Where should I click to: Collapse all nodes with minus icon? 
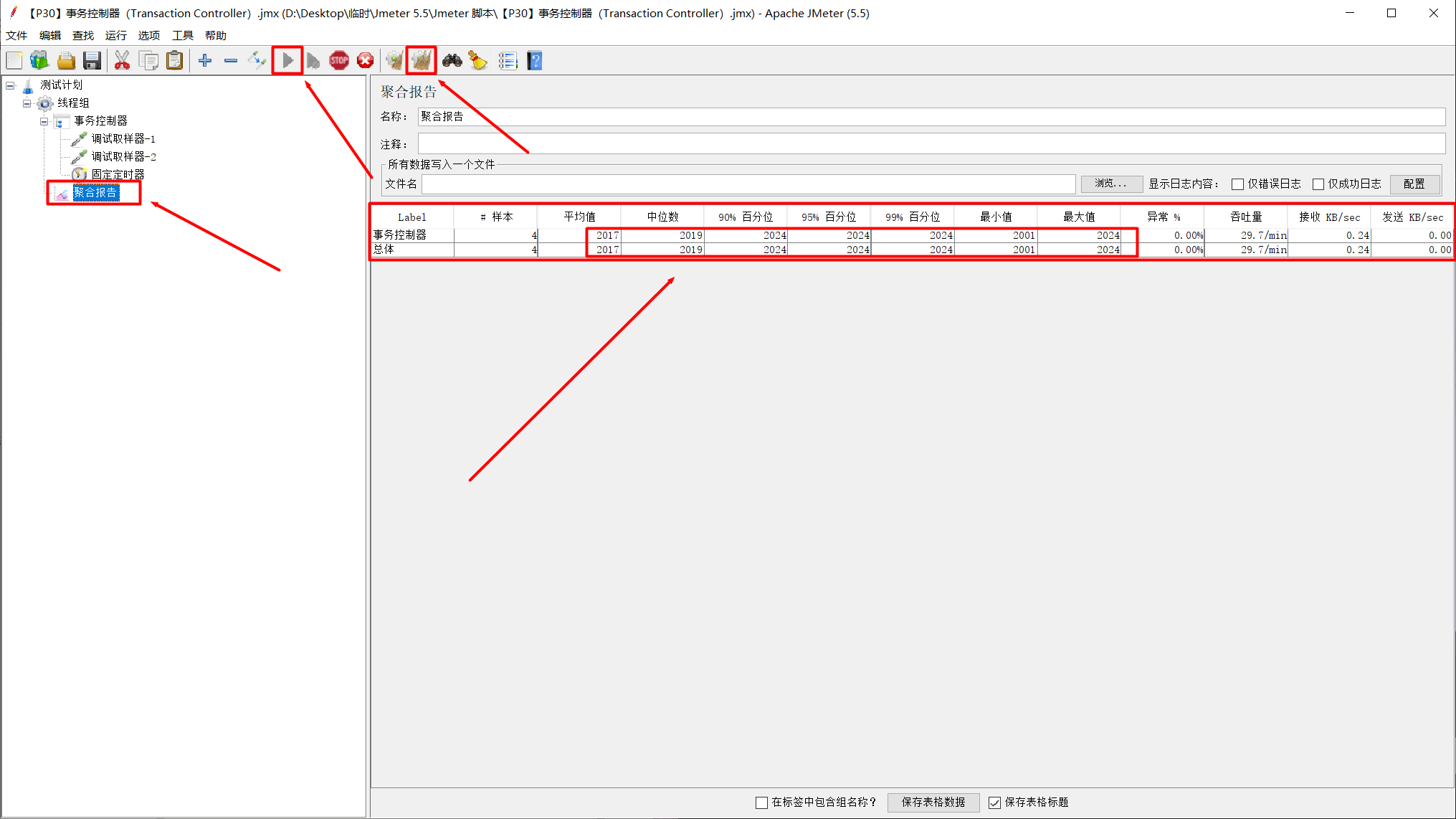(231, 61)
